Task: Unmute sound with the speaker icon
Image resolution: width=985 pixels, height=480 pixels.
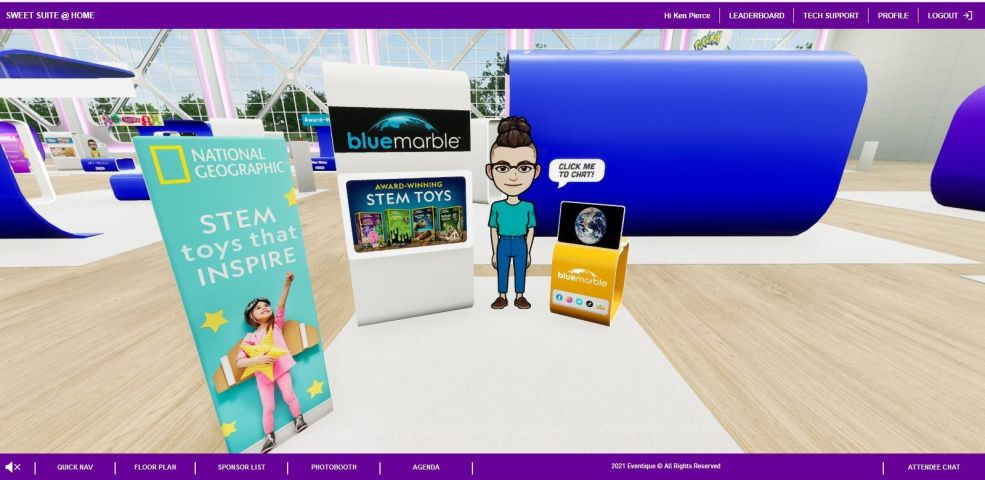Action: point(13,467)
